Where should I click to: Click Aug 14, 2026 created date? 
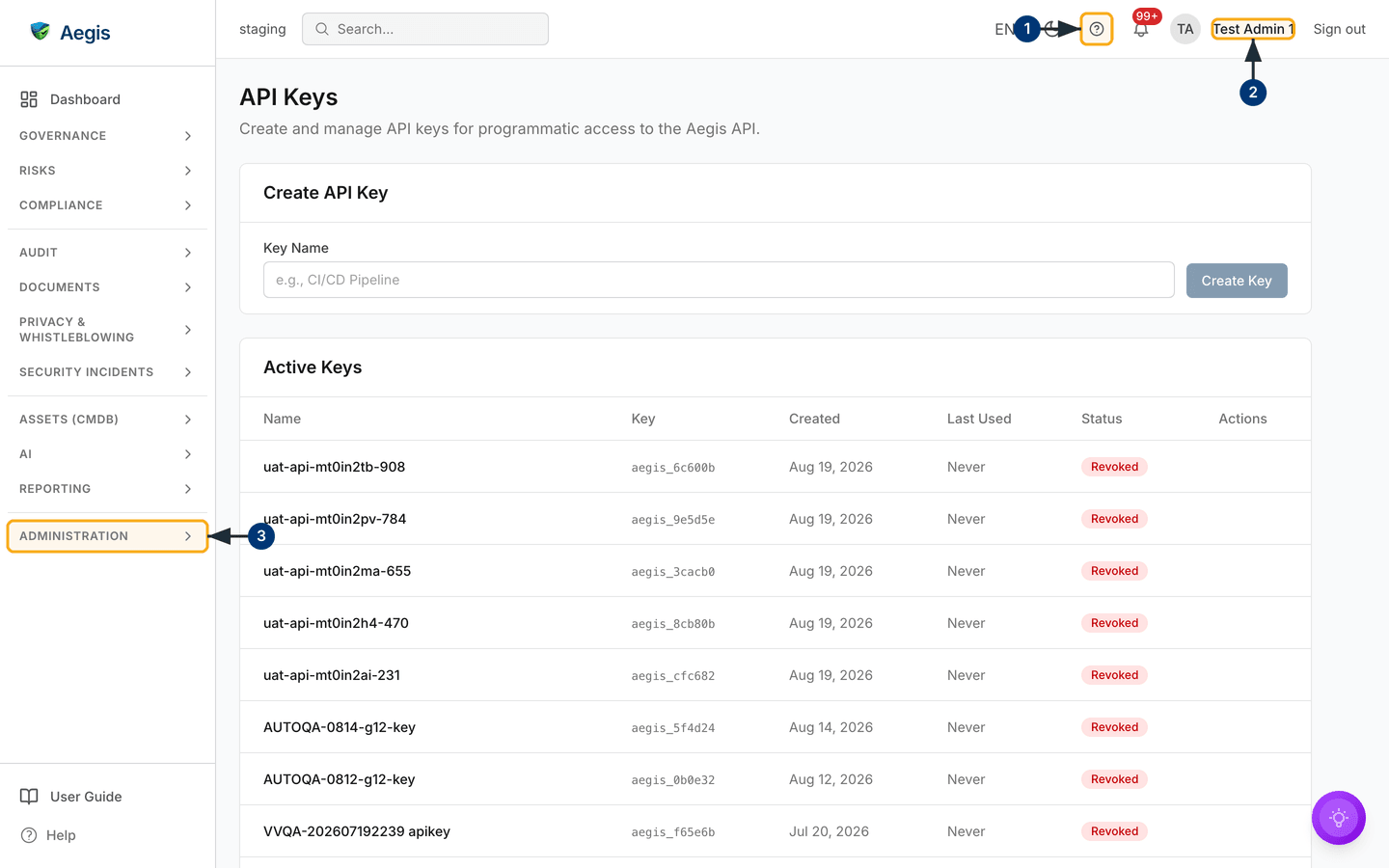[831, 727]
